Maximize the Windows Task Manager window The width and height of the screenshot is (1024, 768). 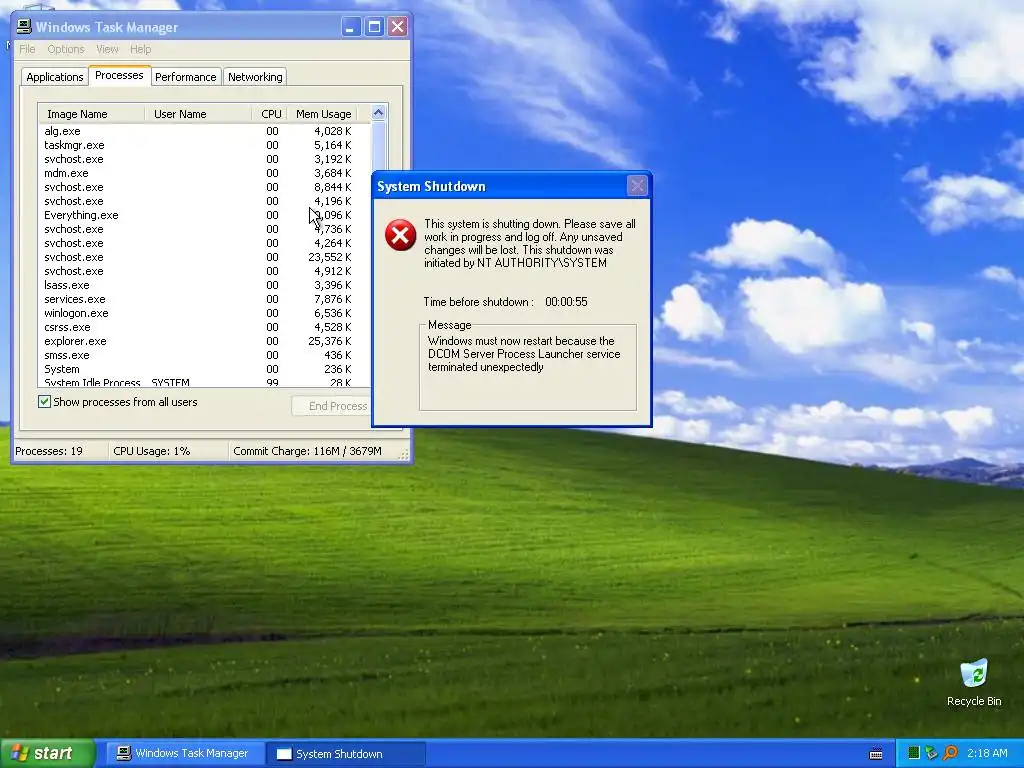(x=374, y=27)
